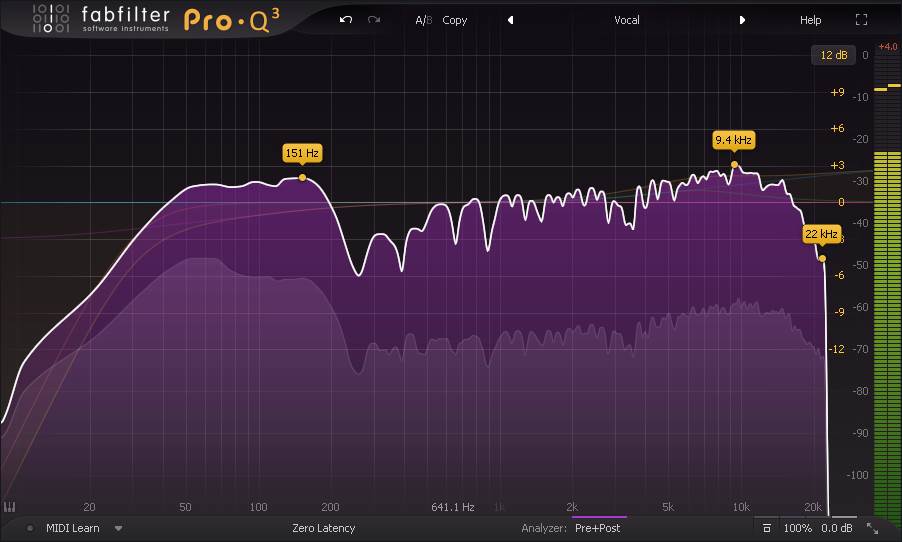Image resolution: width=902 pixels, height=542 pixels.
Task: Click the resize icon in bottom-right corner
Action: point(872,528)
